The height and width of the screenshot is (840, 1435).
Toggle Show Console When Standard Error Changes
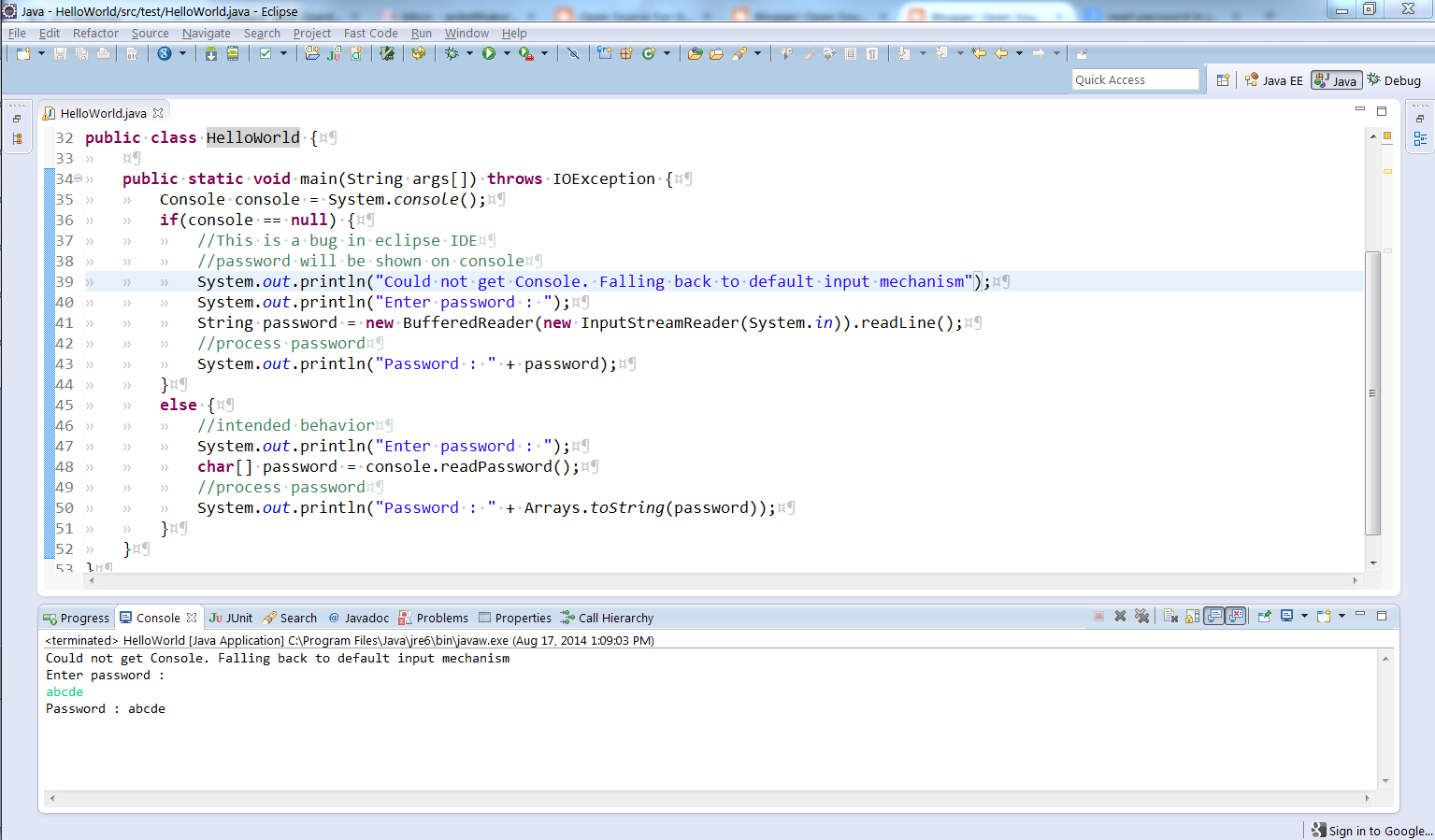pos(1236,616)
